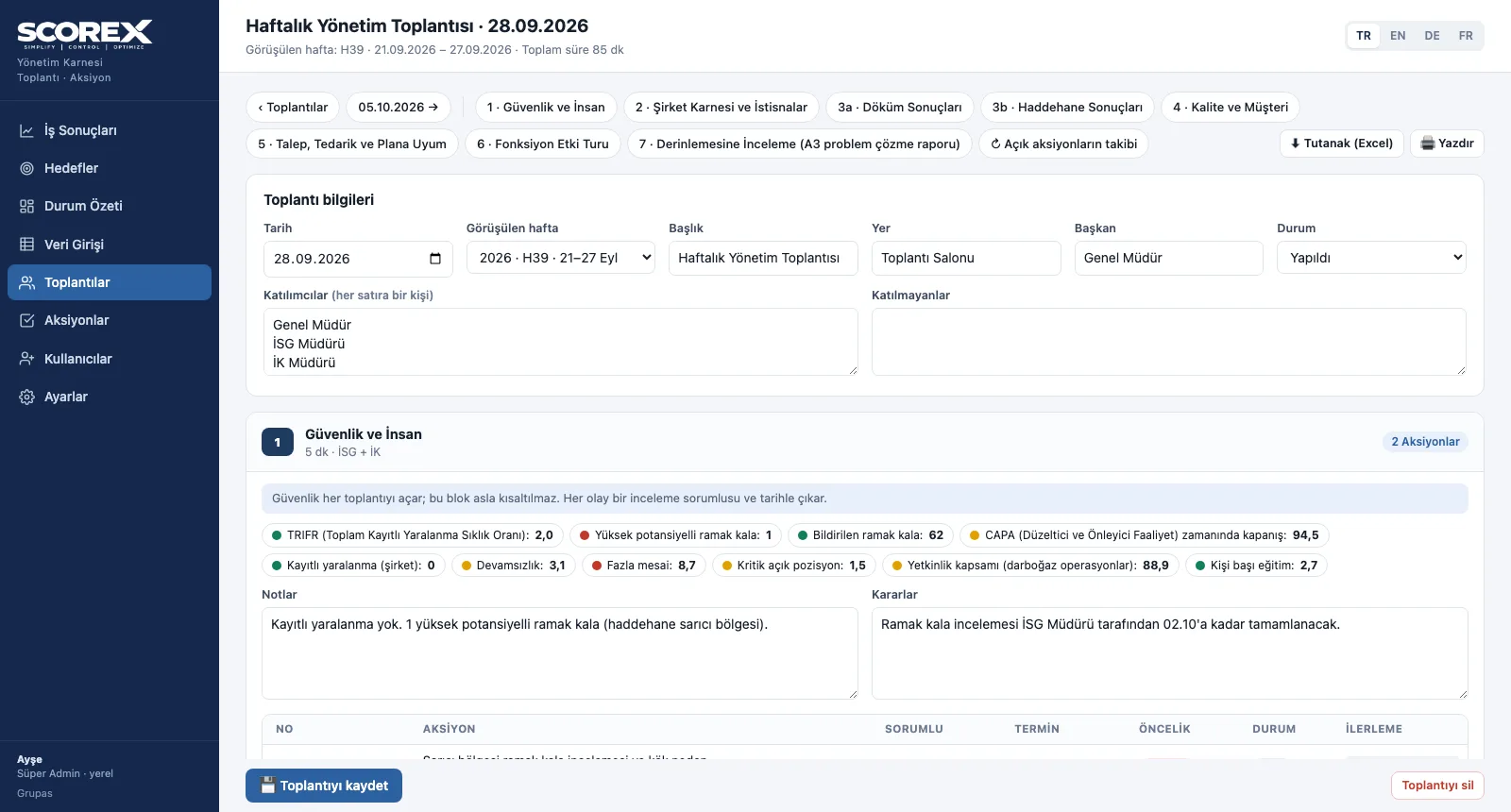
Task: Click the Notlar text area
Action: pos(560,653)
